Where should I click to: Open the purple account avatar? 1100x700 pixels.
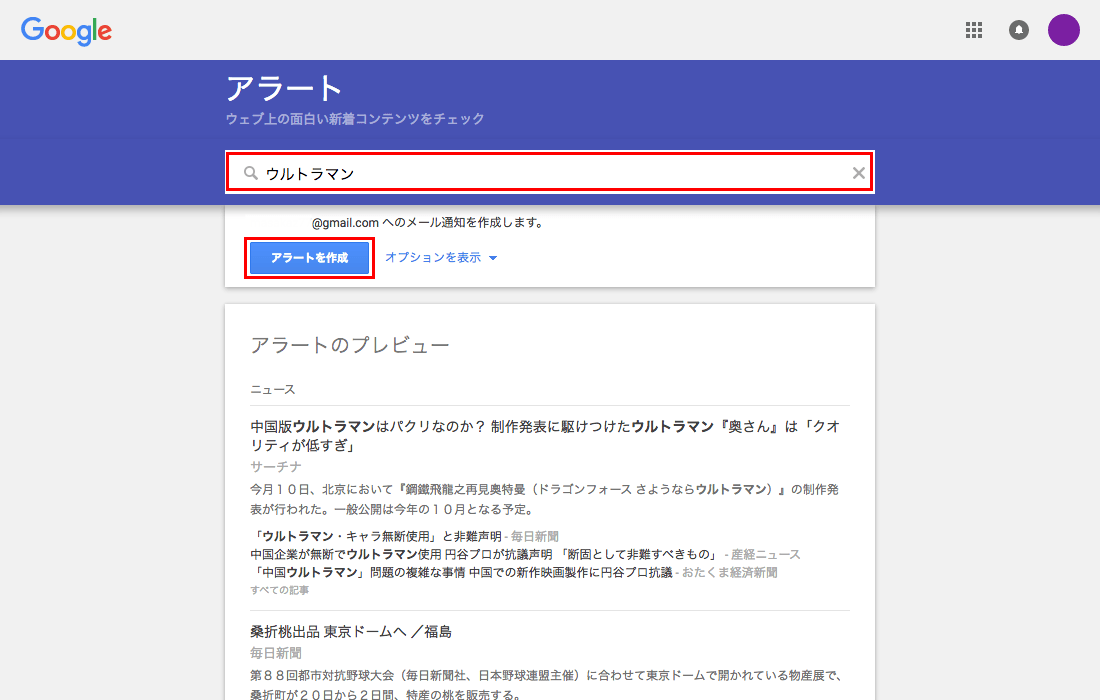(1064, 30)
